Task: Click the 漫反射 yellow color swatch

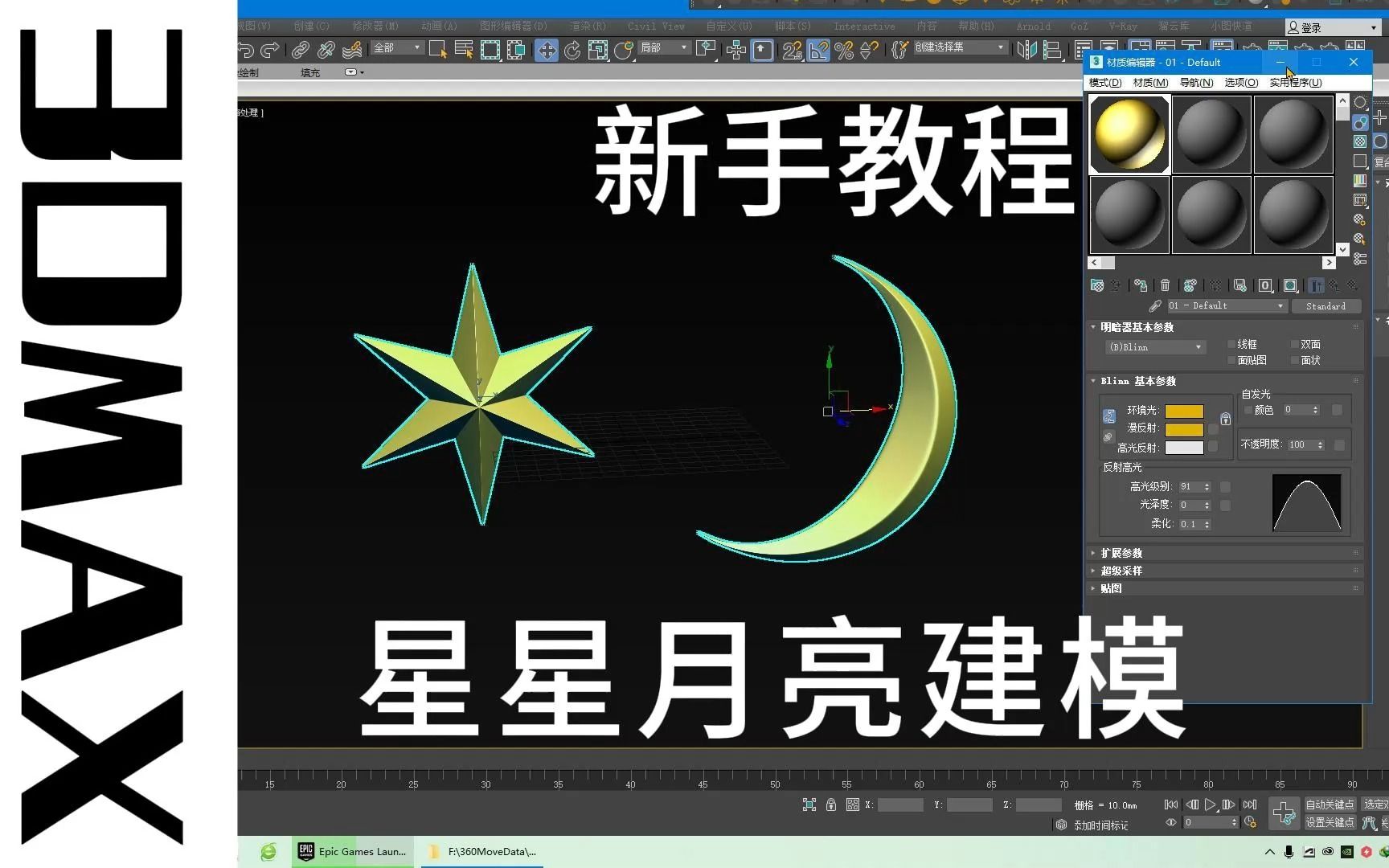Action: coord(1184,428)
